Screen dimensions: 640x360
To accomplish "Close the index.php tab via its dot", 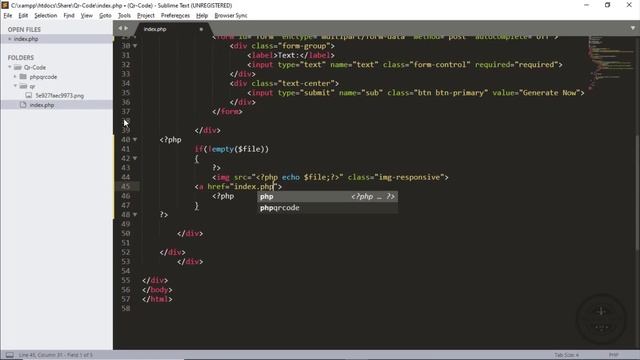I will (201, 29).
